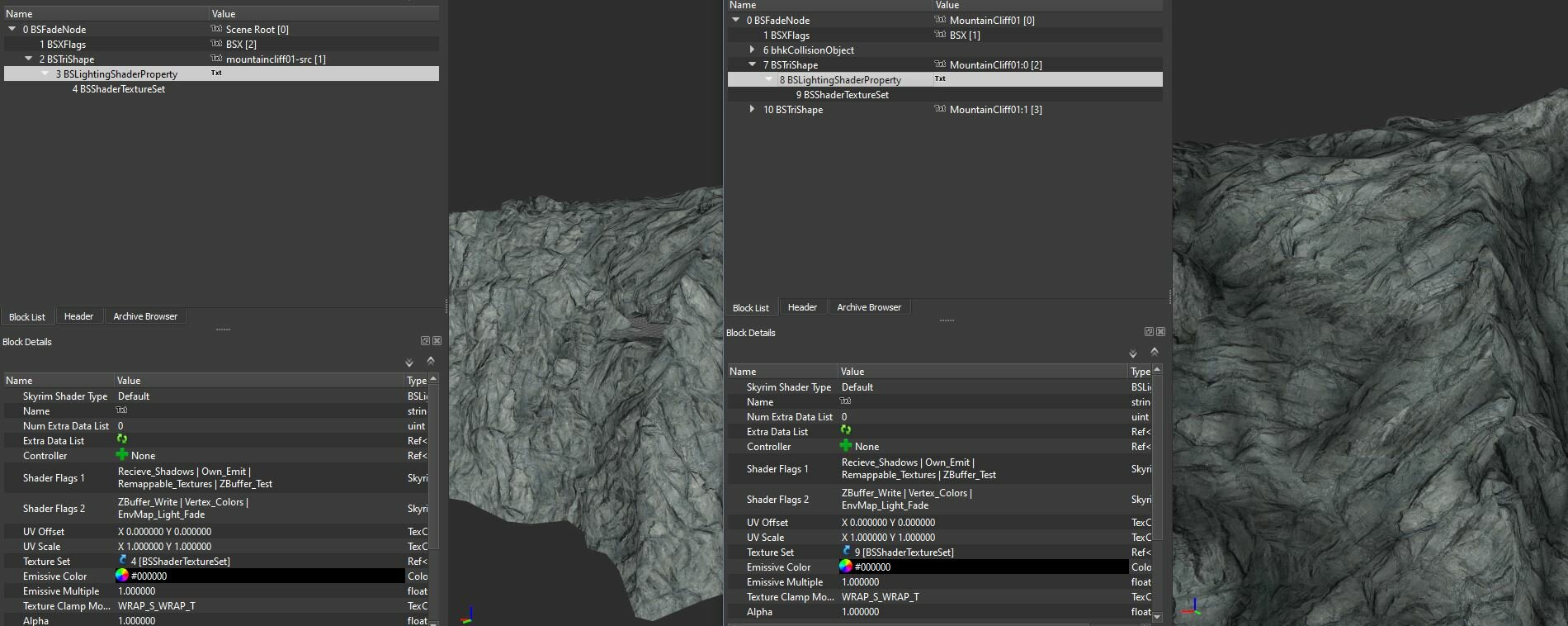Click the Extra Data List refresh icon, left window
This screenshot has width=1568, height=626.
[122, 439]
